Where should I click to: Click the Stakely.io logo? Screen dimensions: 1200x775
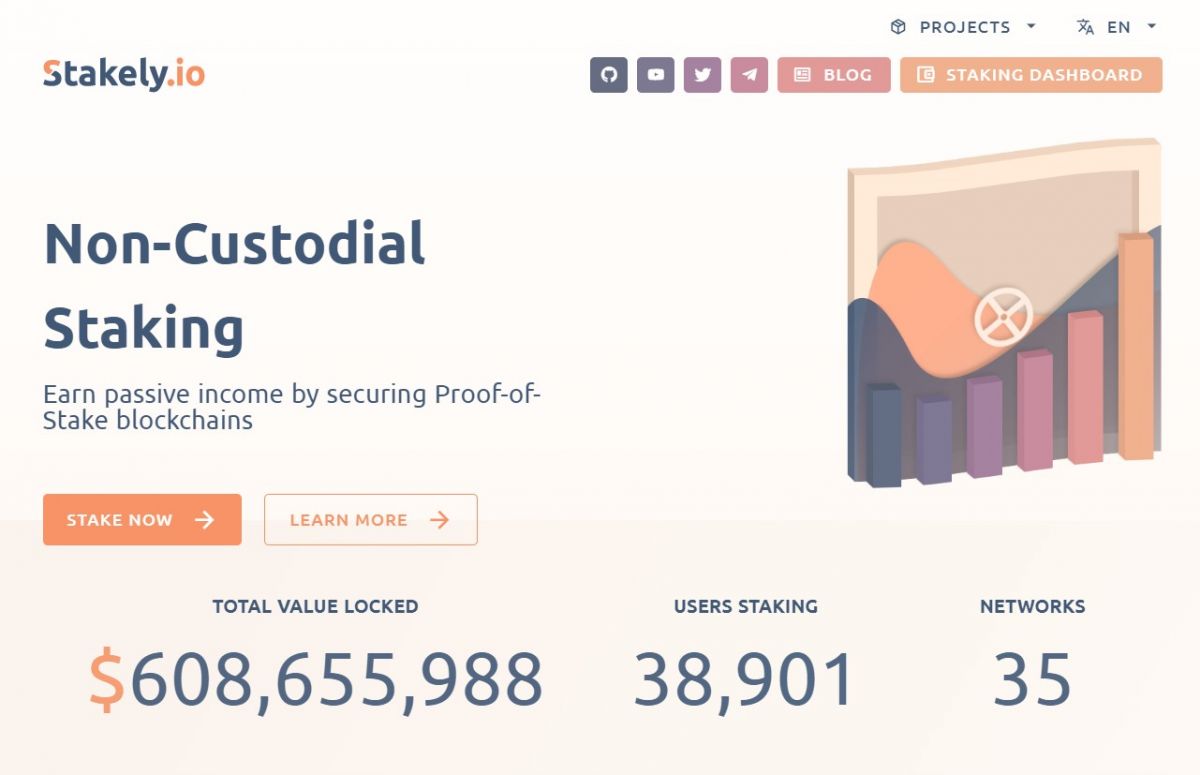[x=122, y=73]
